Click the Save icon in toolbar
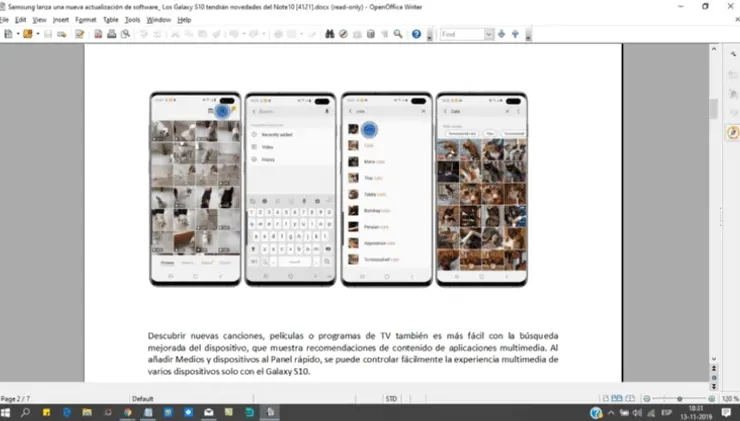 point(47,34)
